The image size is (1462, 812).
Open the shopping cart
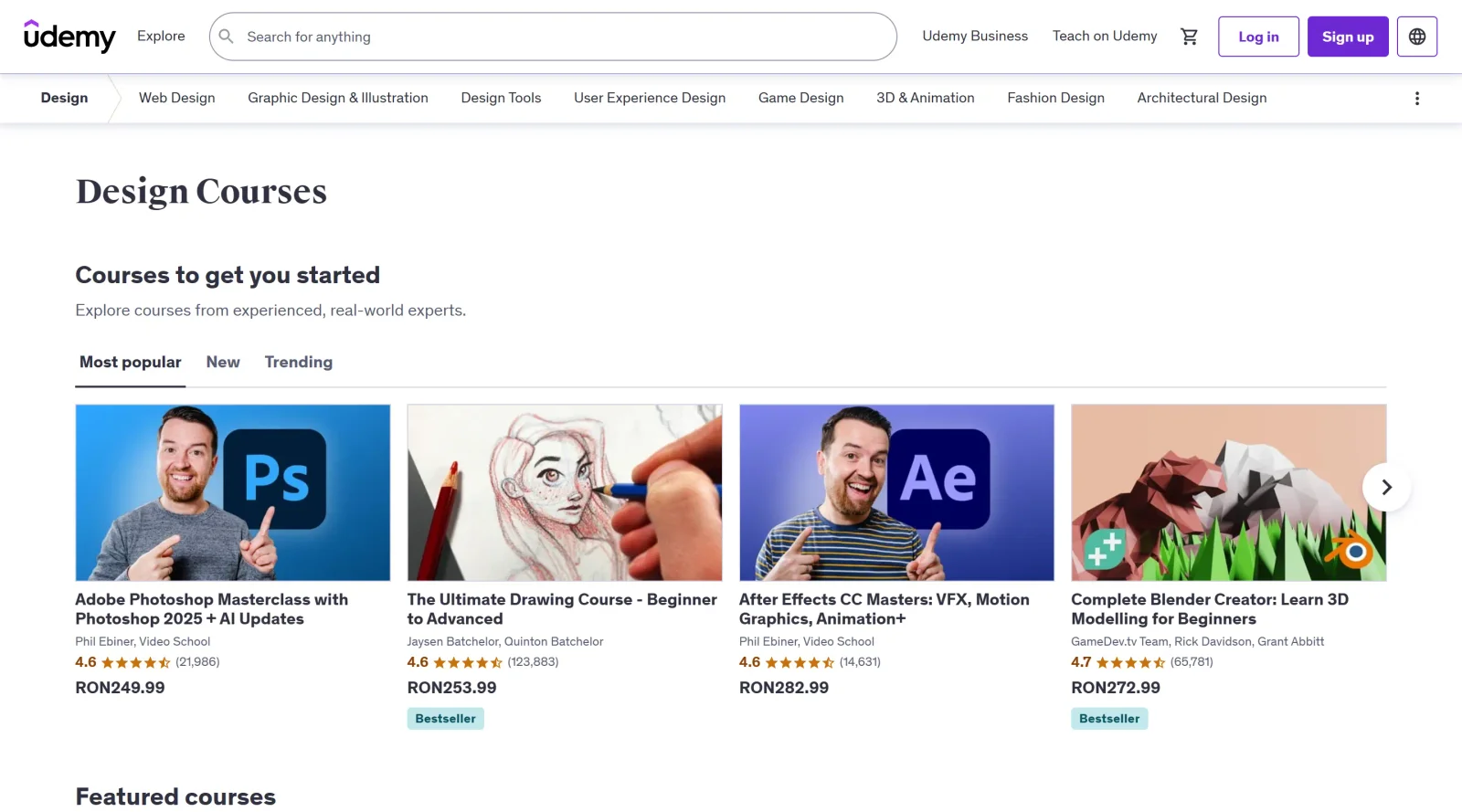[x=1189, y=36]
